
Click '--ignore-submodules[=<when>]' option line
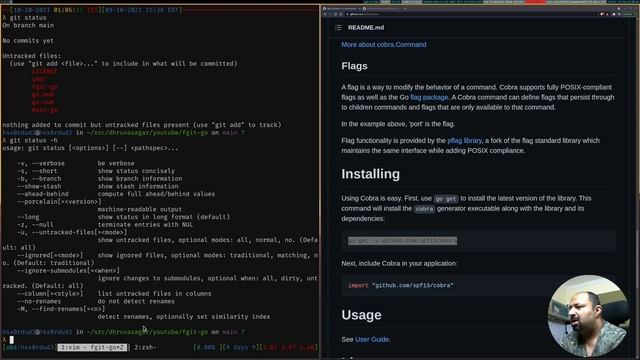pyautogui.click(x=68, y=271)
